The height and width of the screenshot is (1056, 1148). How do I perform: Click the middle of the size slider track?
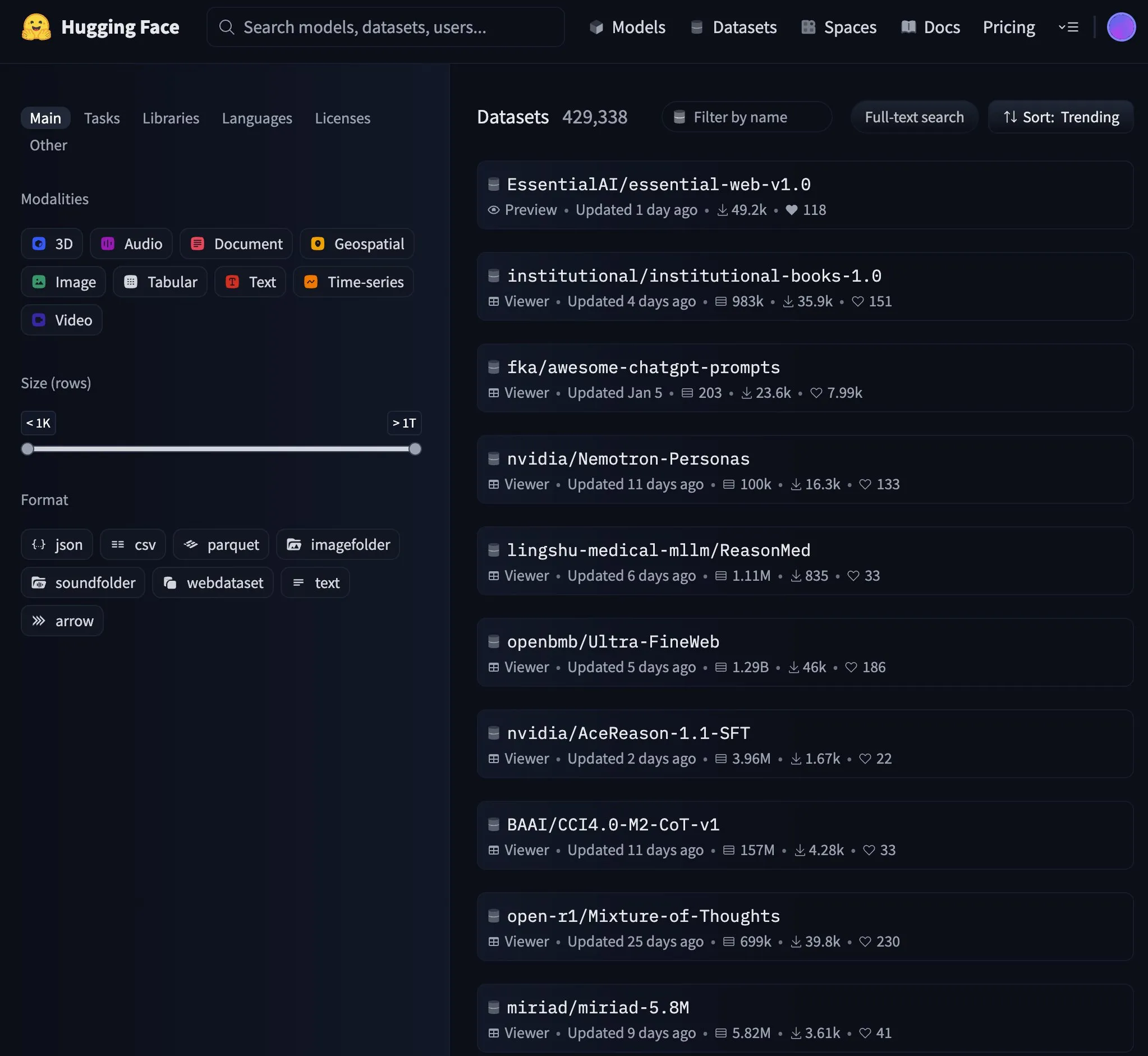(x=221, y=449)
